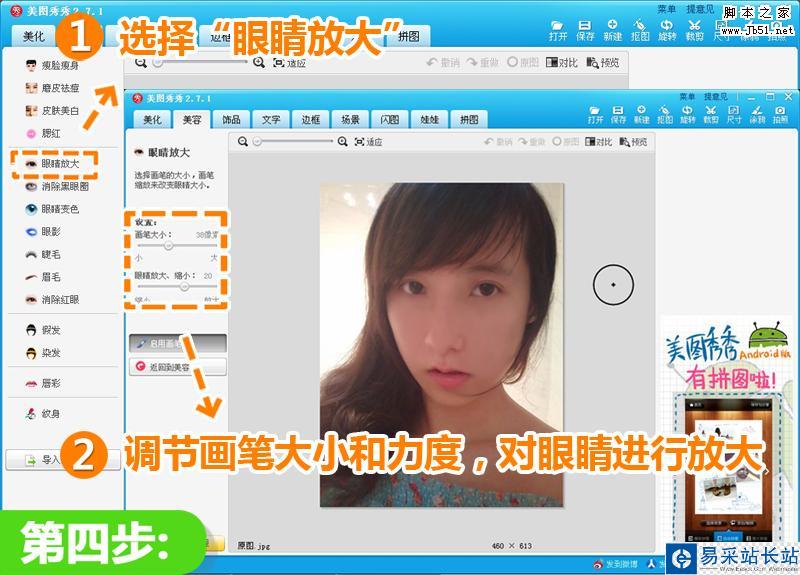Image resolution: width=800 pixels, height=575 pixels.
Task: Click 抠图 cutout icon in front window toolbar
Action: pos(664,115)
